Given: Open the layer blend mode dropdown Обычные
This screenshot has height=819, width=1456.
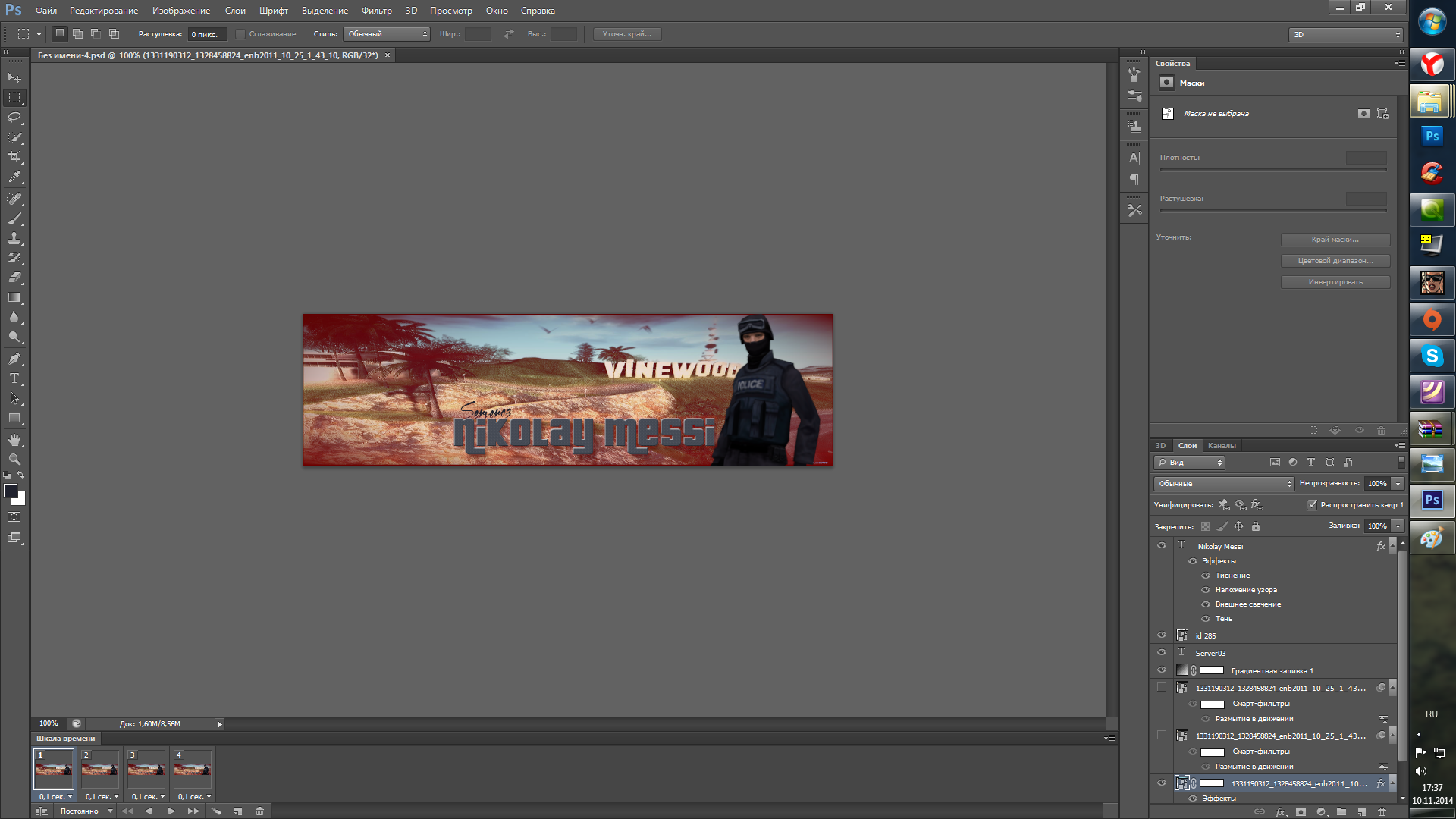Looking at the screenshot, I should point(1223,484).
